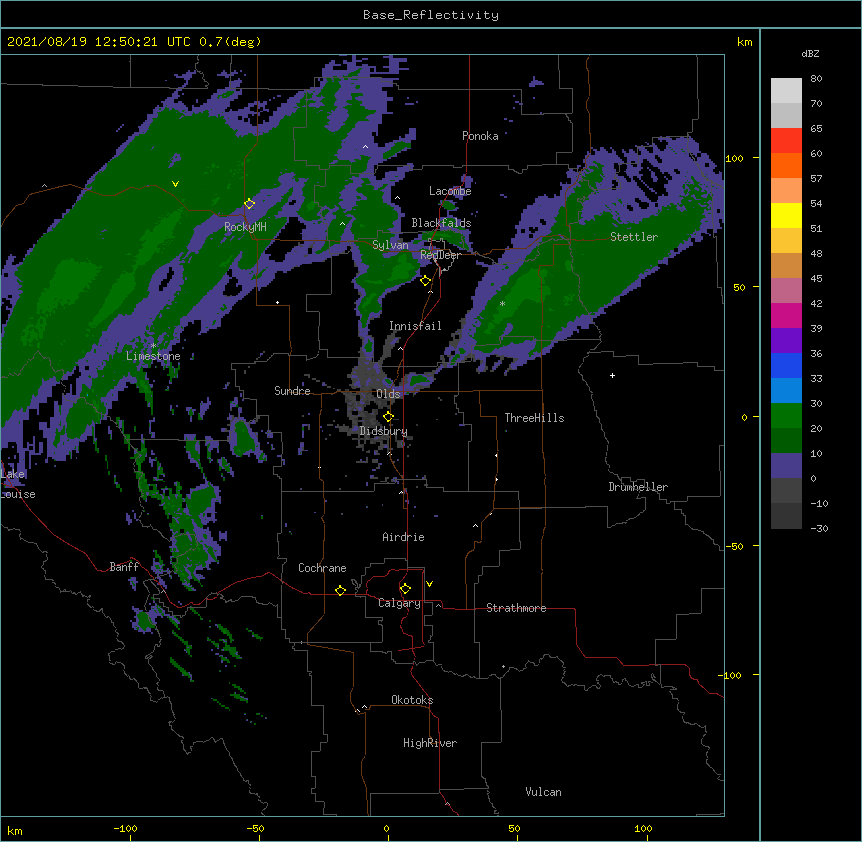Click the dBZ legend heading
Viewport: 862px width, 842px height.
(810, 54)
